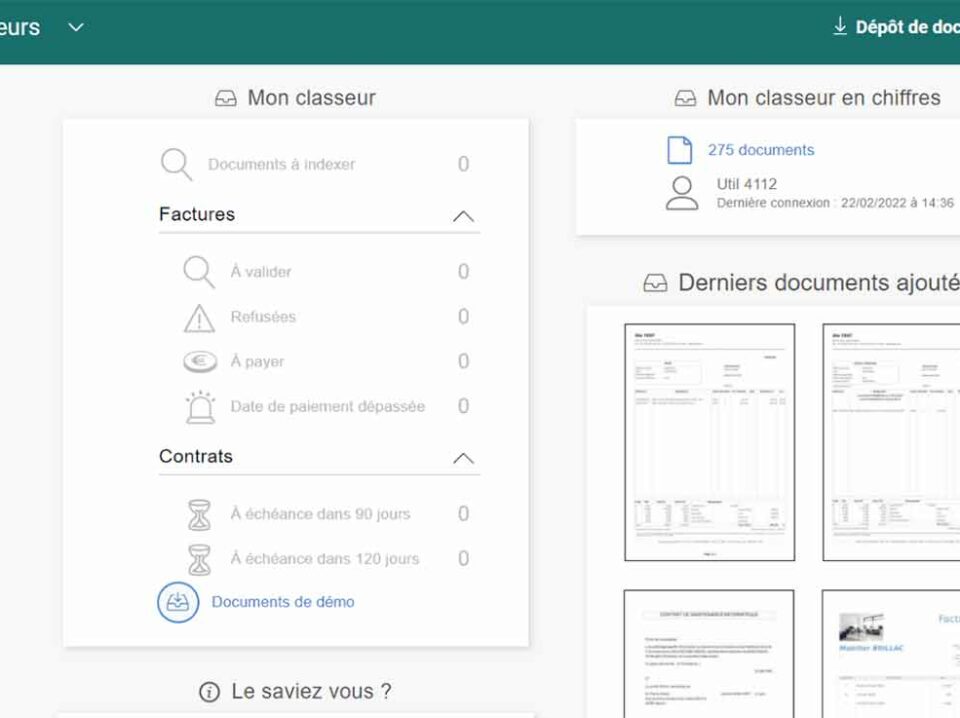
Task: Click the magnifier icon beside Documents à indexer
Action: [x=176, y=164]
